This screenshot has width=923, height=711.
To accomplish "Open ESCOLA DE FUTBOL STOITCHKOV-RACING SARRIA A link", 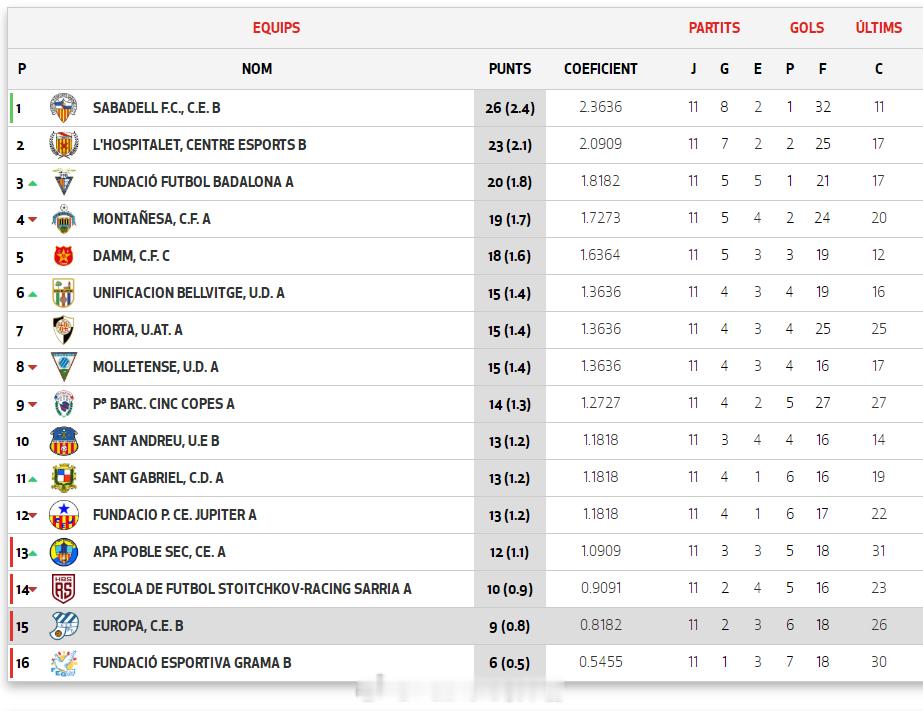I will [252, 589].
